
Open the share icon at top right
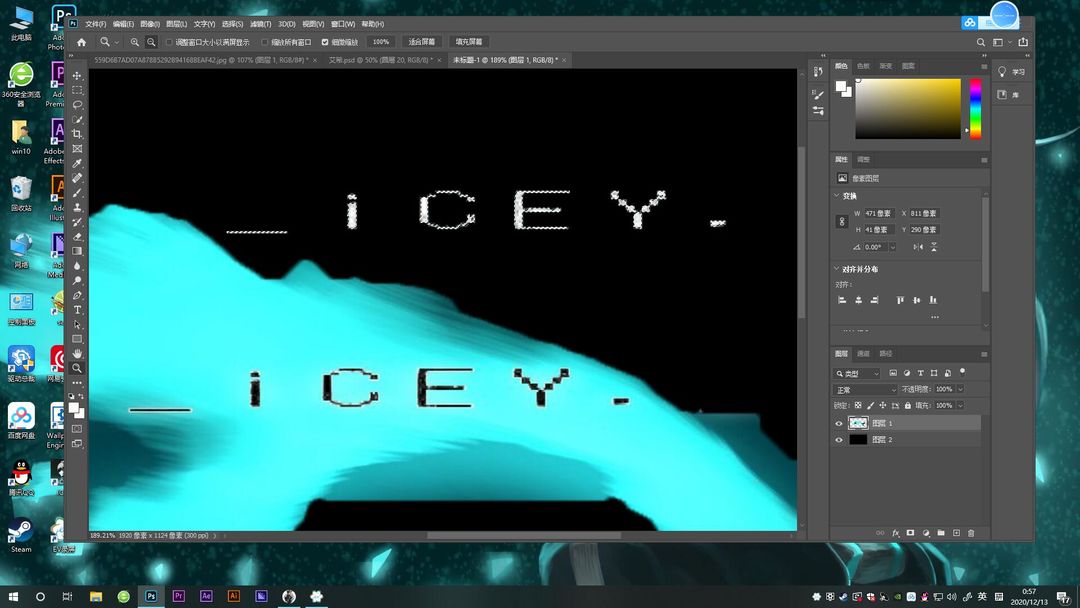(1023, 42)
